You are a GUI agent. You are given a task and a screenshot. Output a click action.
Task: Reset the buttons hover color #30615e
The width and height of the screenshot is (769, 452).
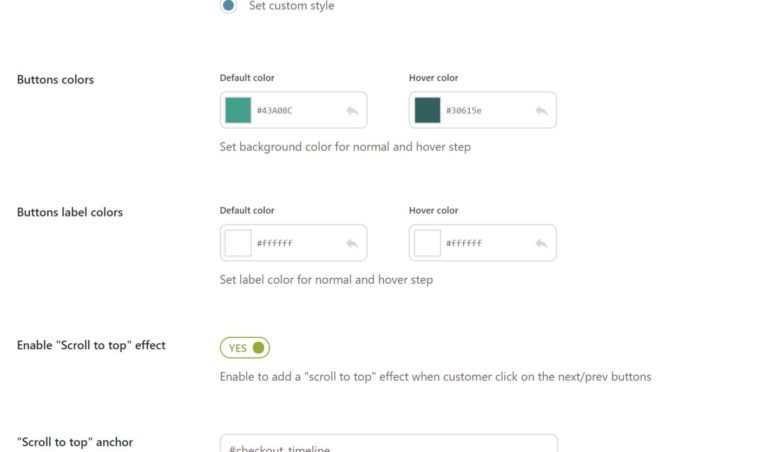click(x=541, y=111)
